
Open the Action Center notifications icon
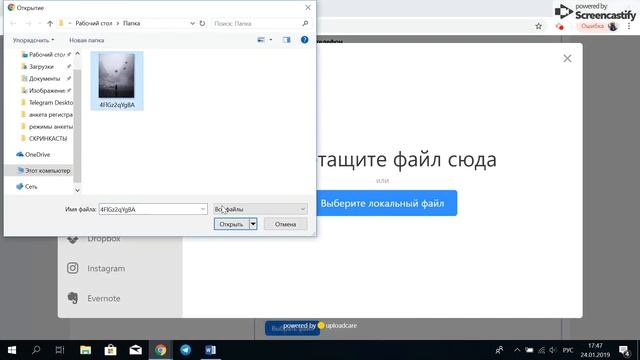(624, 350)
